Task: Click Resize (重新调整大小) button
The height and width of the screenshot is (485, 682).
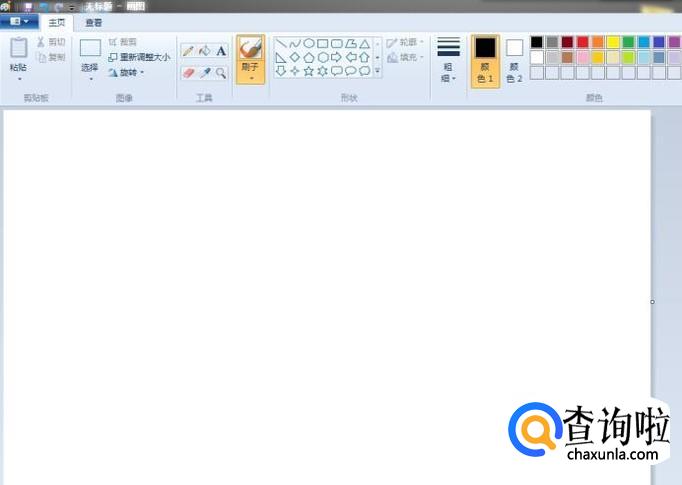Action: 139,57
